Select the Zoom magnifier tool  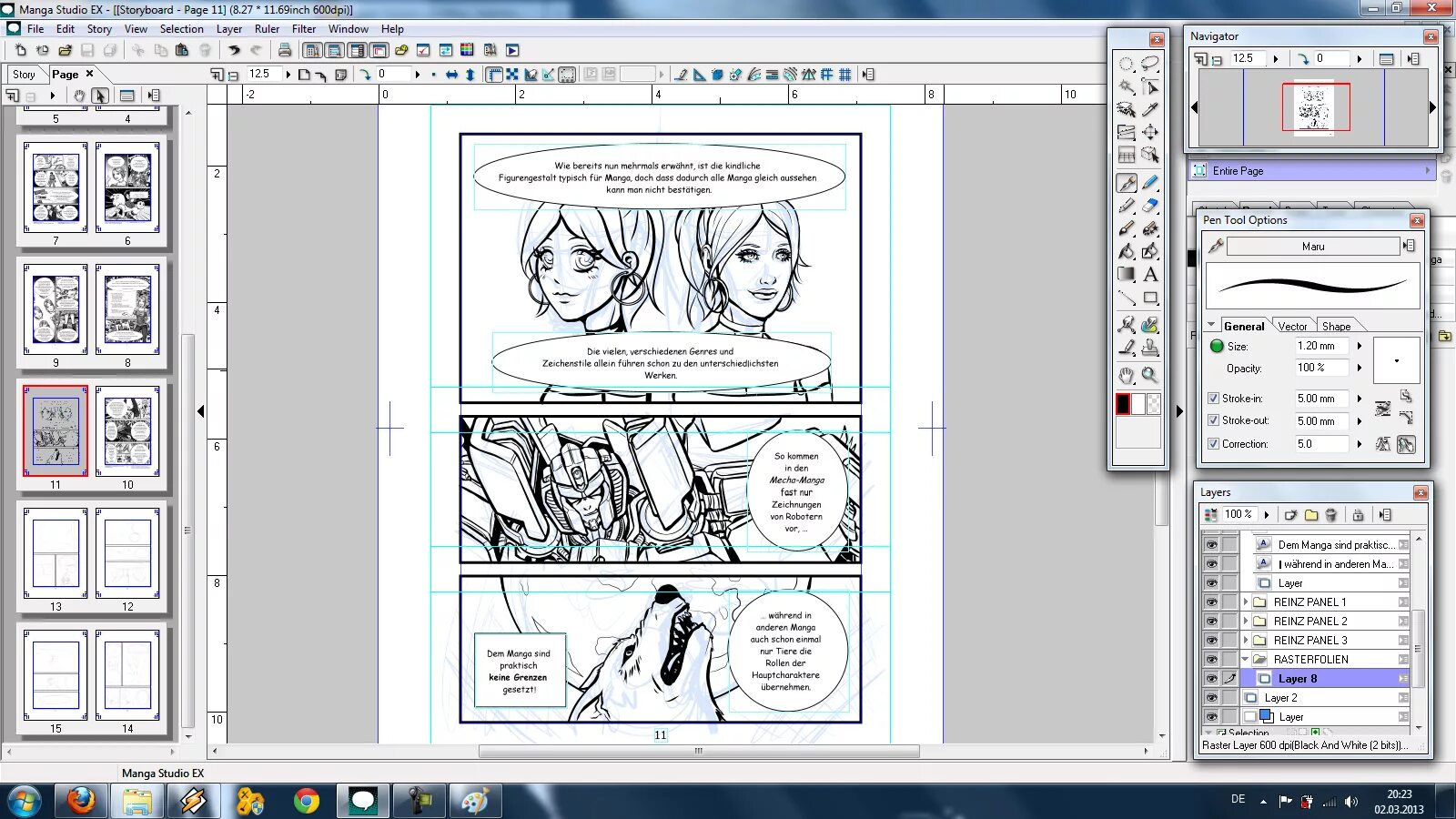tap(1150, 375)
